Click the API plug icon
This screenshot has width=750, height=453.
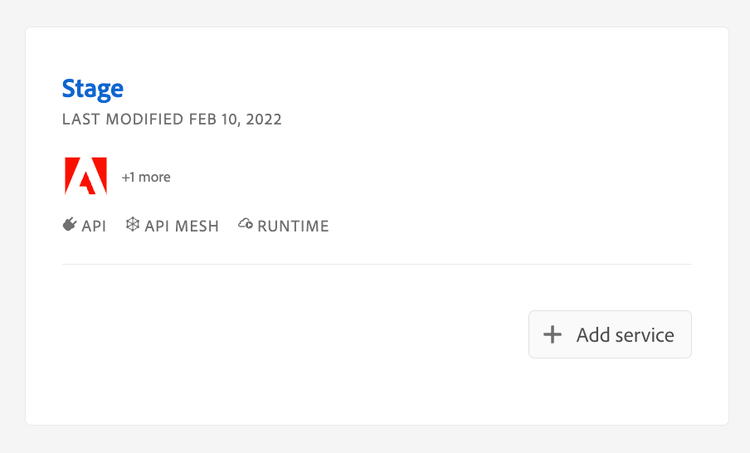tap(69, 225)
